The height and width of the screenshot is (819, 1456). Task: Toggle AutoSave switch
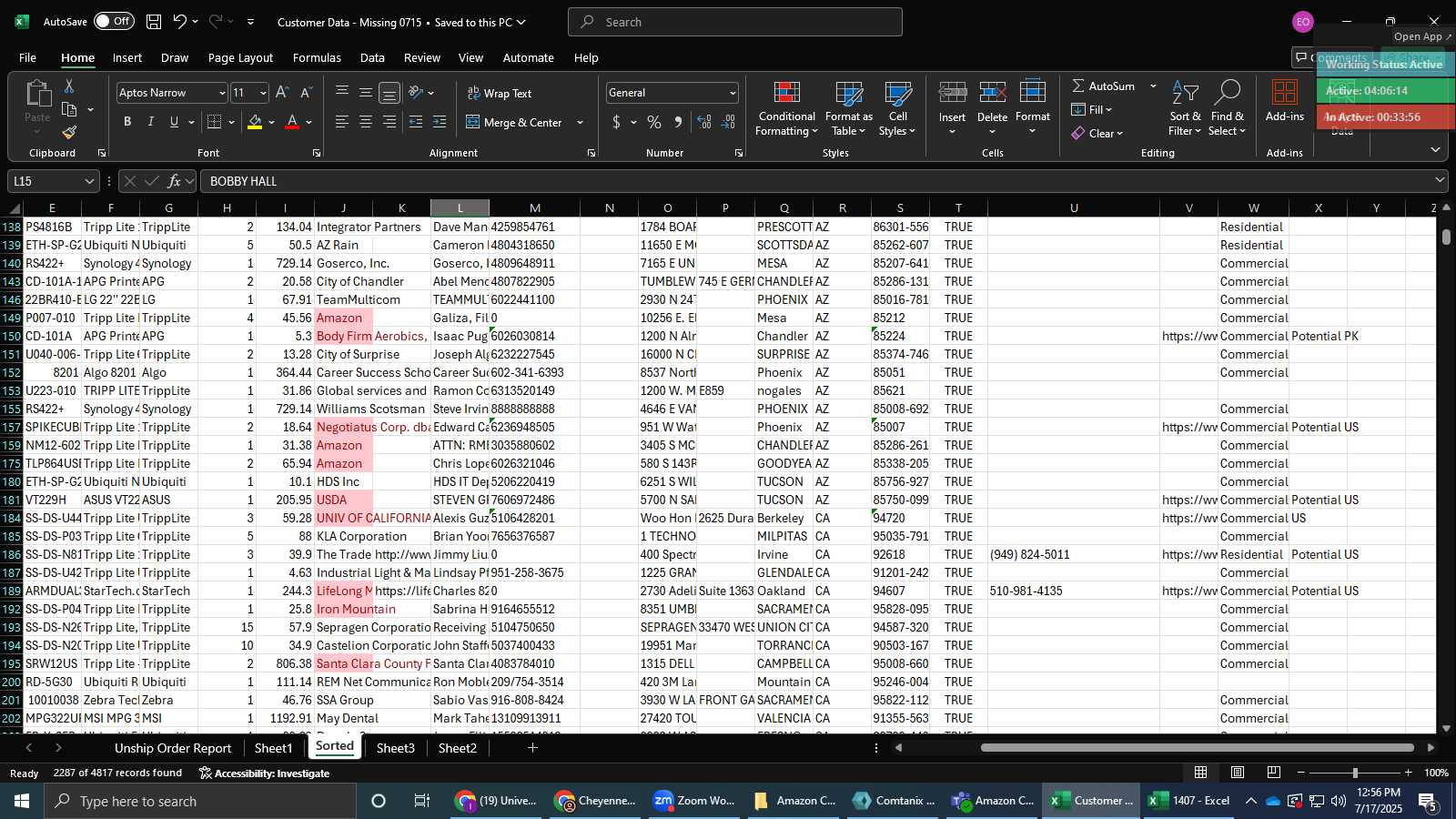tap(114, 22)
